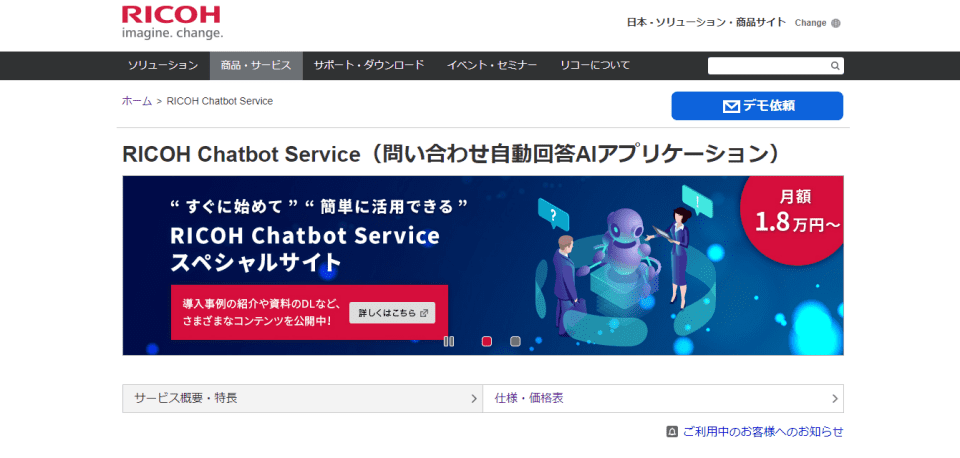Click the デモ依頼 button
The height and width of the screenshot is (458, 960).
tap(757, 106)
